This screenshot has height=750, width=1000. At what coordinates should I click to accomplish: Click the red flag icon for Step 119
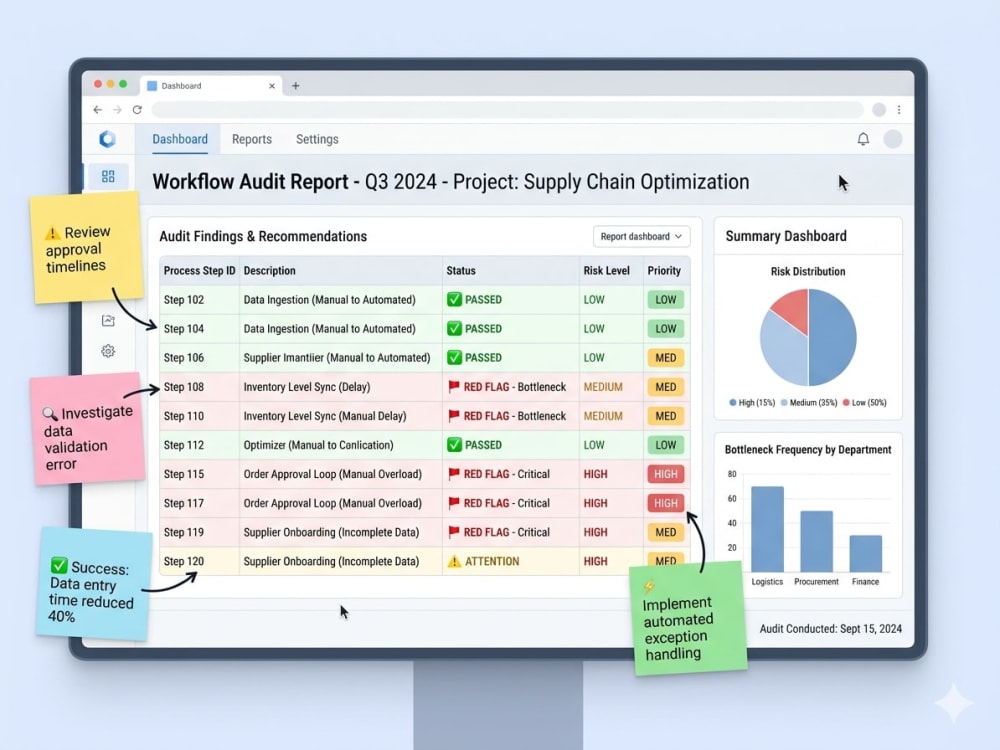453,532
